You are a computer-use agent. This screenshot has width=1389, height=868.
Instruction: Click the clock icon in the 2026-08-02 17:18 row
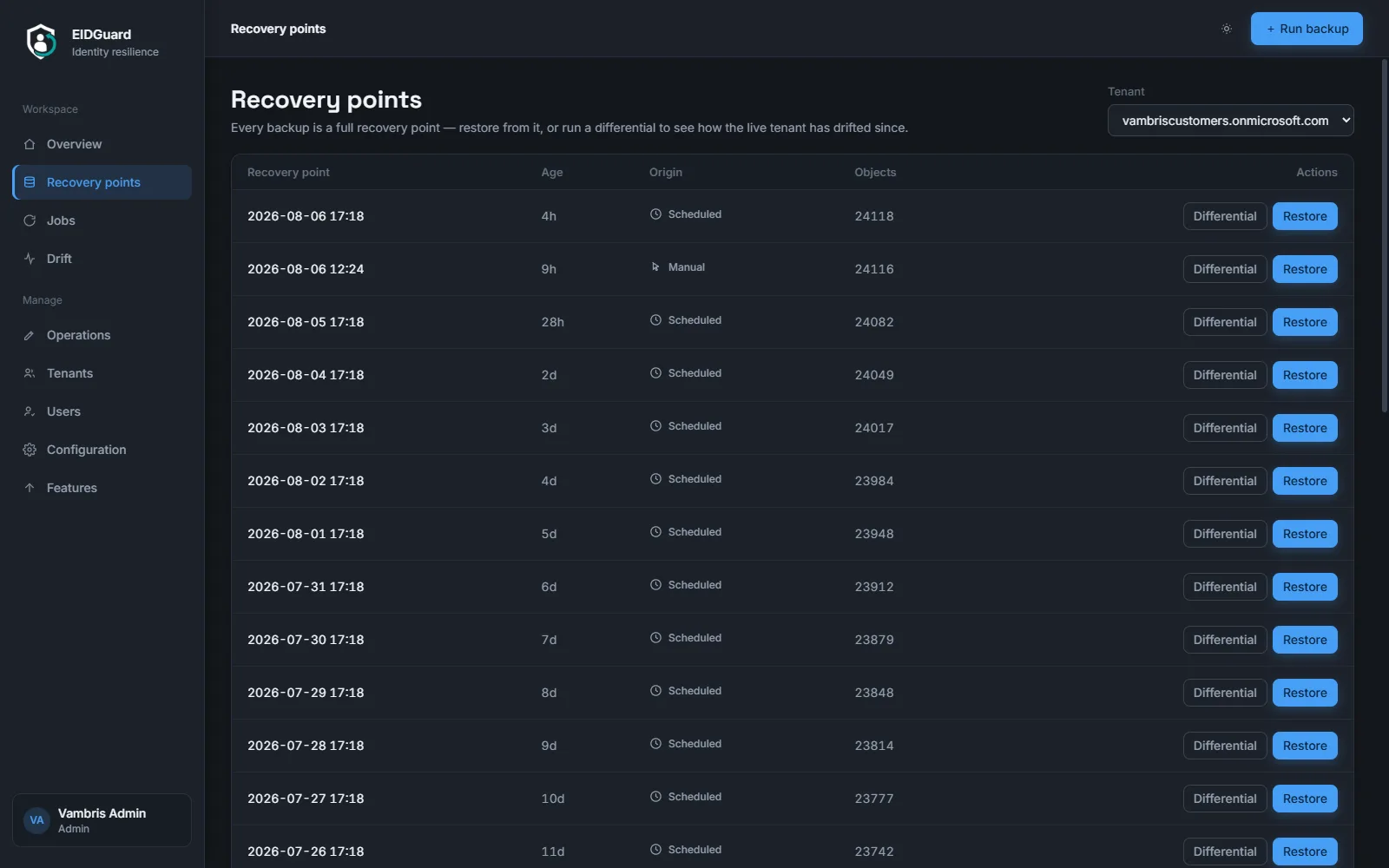tap(656, 479)
